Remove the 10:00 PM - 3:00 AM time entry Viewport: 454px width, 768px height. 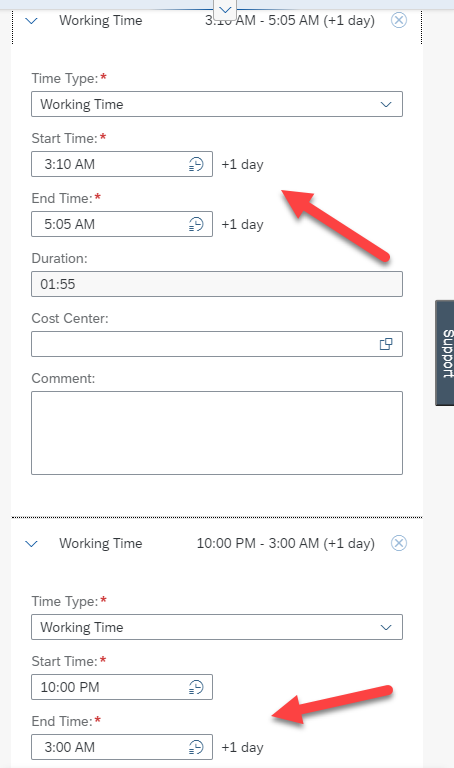coord(399,543)
